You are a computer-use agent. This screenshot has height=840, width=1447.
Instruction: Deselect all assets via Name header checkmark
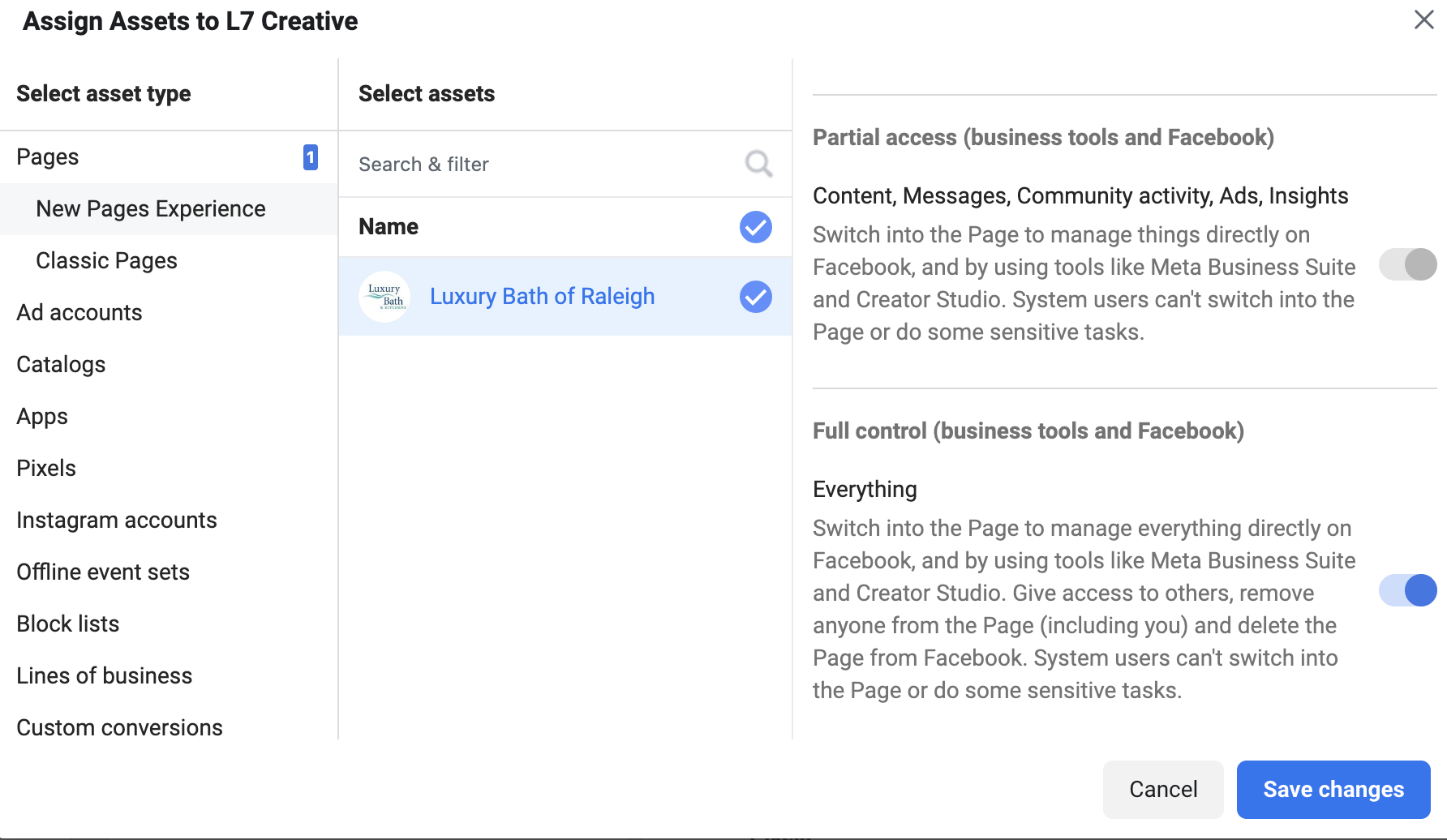(x=754, y=227)
